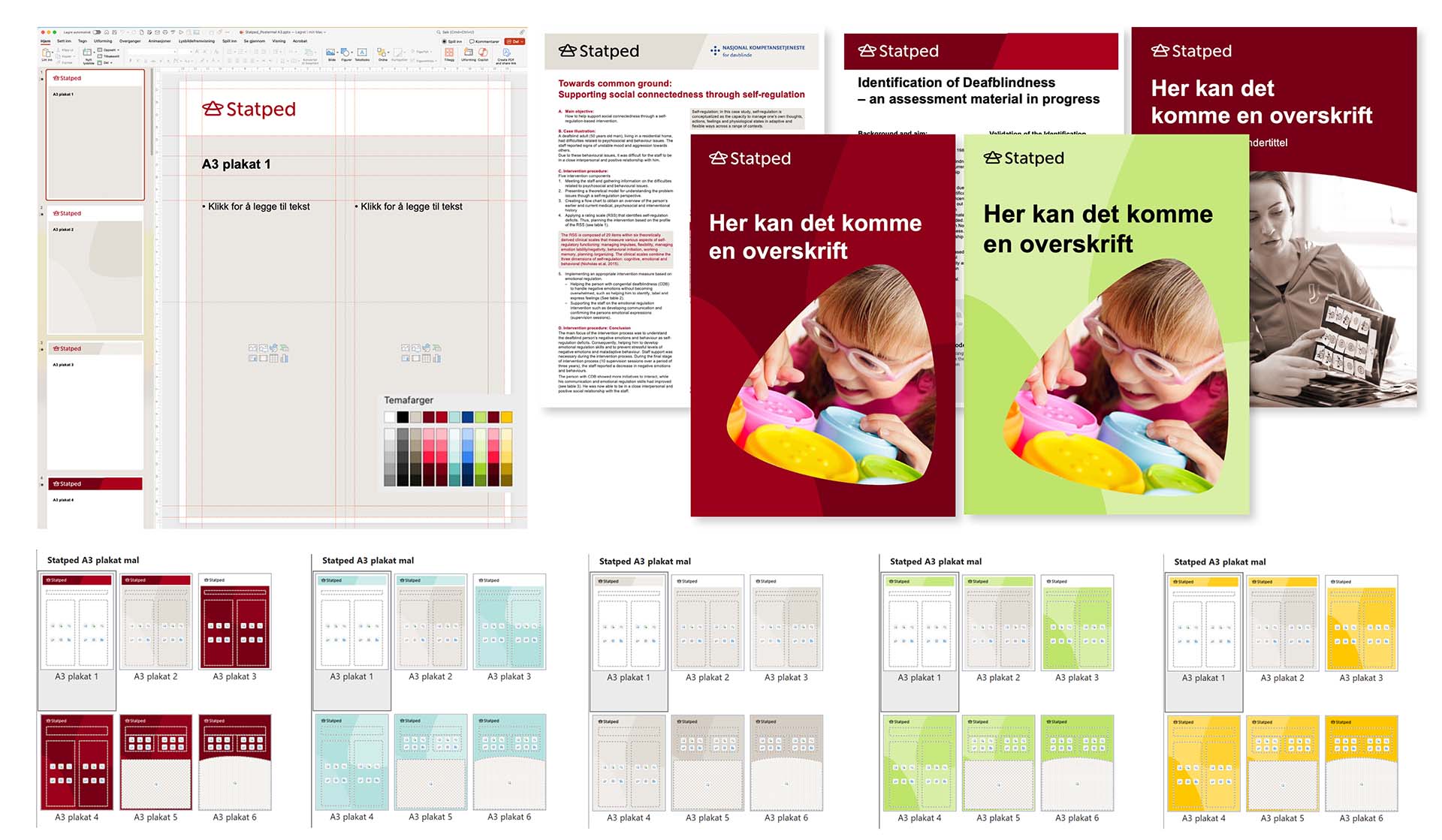1442x840 pixels.
Task: Select the A3 plakat 4 slide thumbnail
Action: (x=95, y=503)
